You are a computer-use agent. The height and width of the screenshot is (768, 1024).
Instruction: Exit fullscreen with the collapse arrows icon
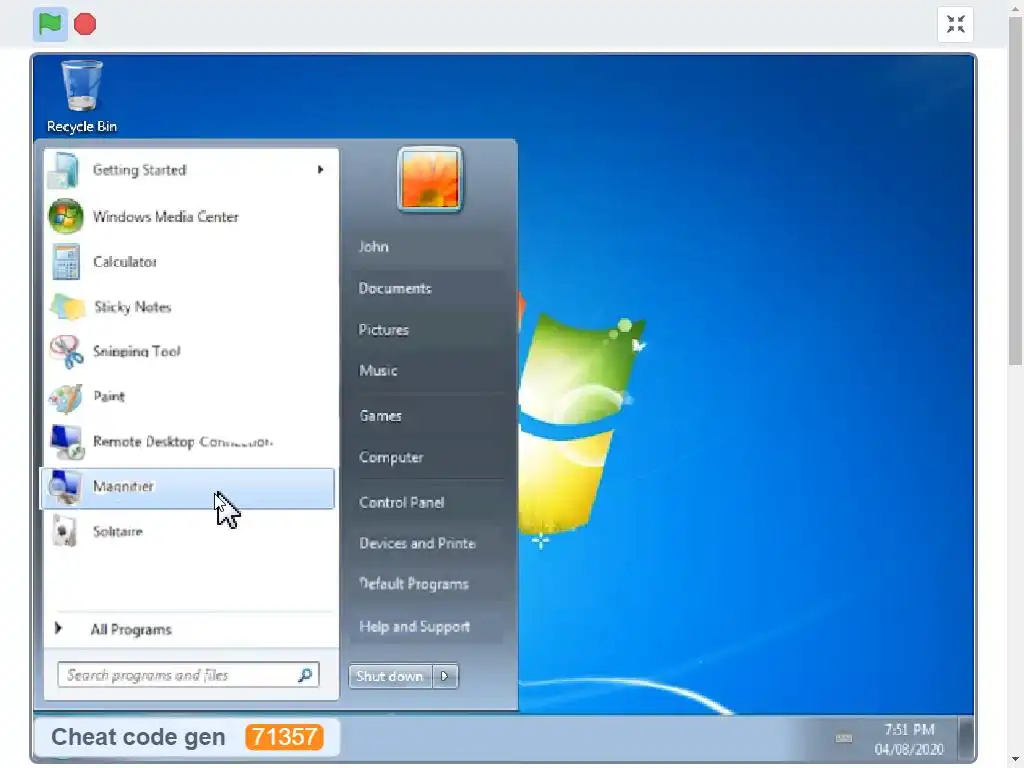[x=955, y=24]
